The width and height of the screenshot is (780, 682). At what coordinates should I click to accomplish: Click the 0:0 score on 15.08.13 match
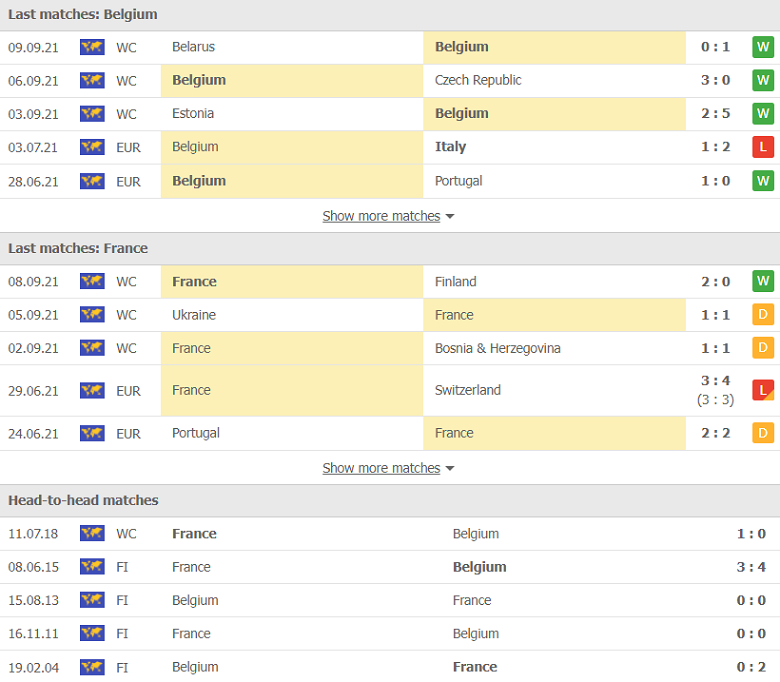[751, 600]
